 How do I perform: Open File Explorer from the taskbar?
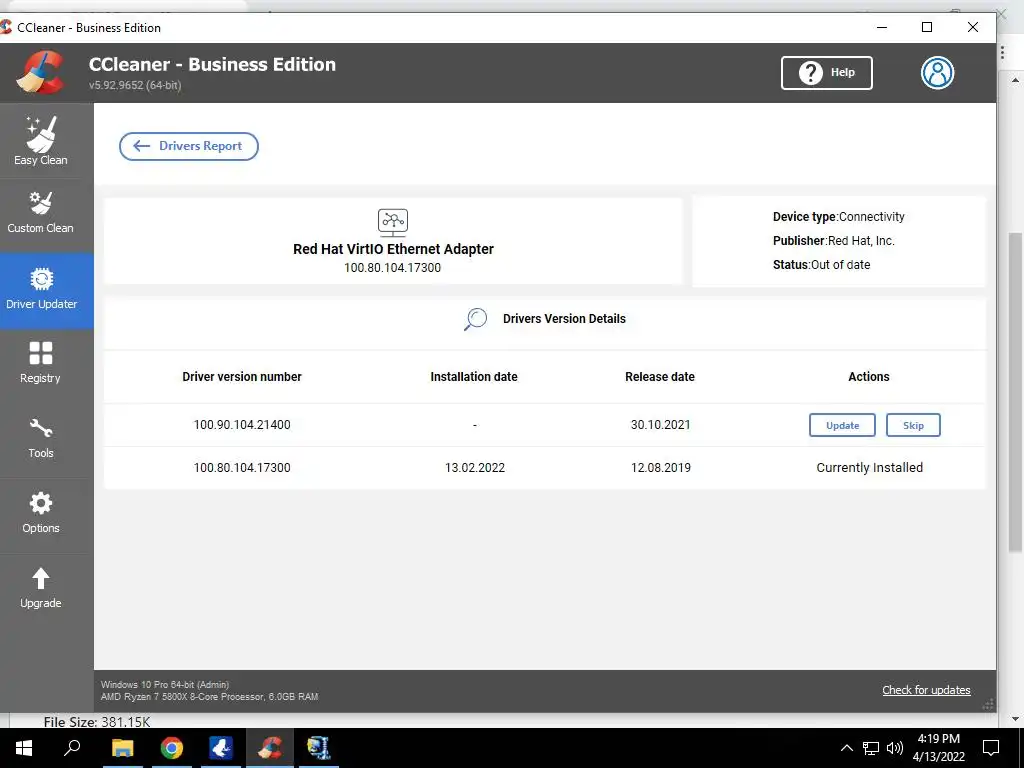[122, 748]
